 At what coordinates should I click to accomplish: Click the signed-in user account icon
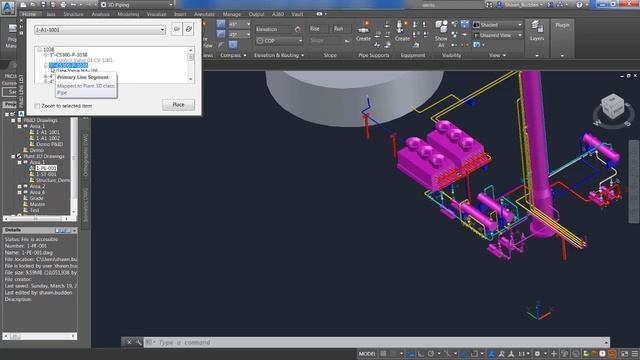[500, 4]
